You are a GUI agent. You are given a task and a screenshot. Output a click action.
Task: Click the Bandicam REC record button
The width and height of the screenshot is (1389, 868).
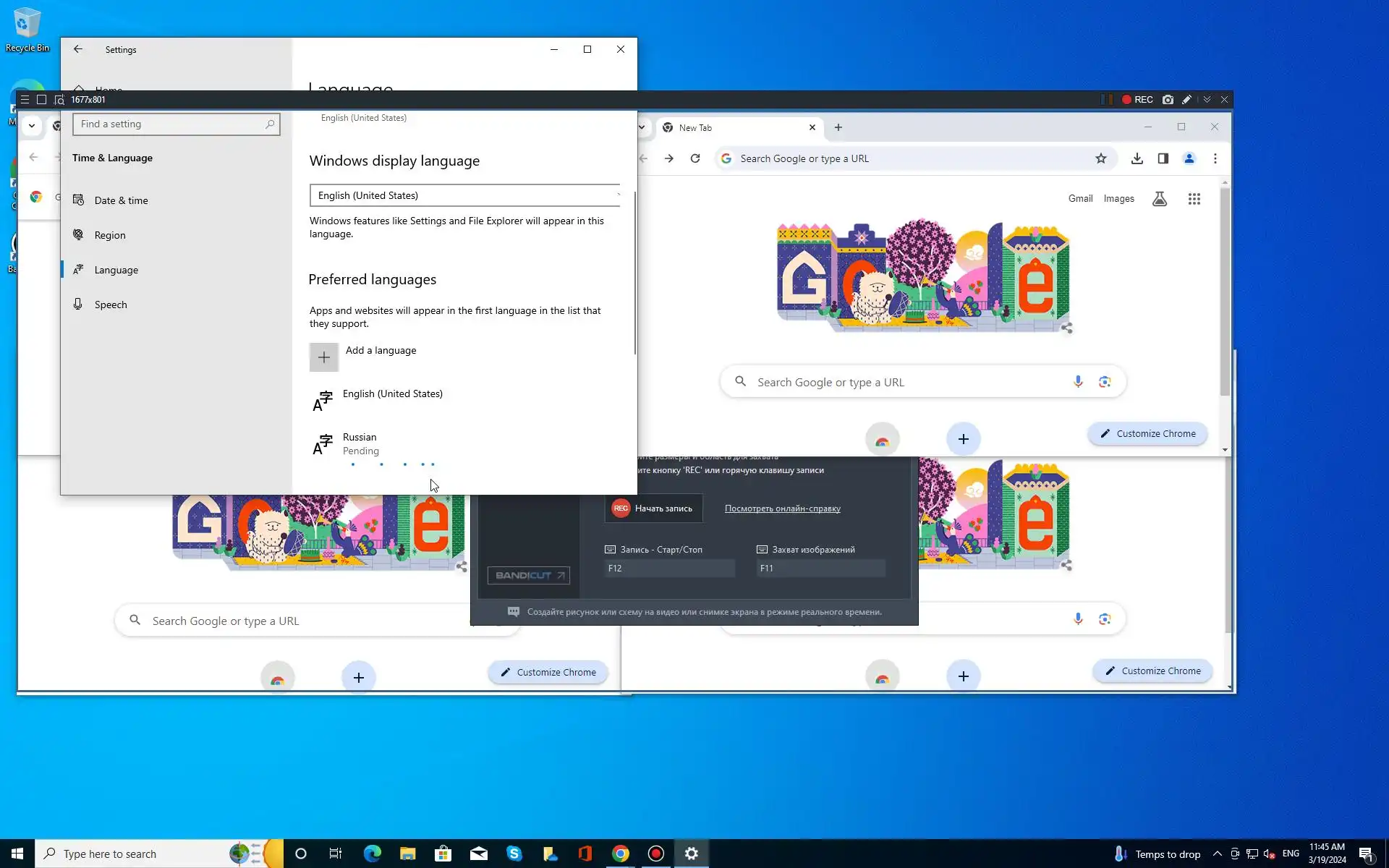[1137, 100]
